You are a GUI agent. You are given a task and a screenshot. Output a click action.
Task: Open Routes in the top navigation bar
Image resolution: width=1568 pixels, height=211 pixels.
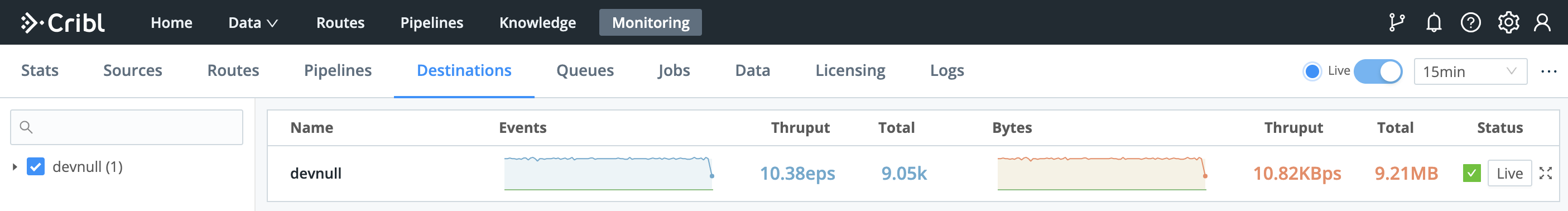[340, 22]
